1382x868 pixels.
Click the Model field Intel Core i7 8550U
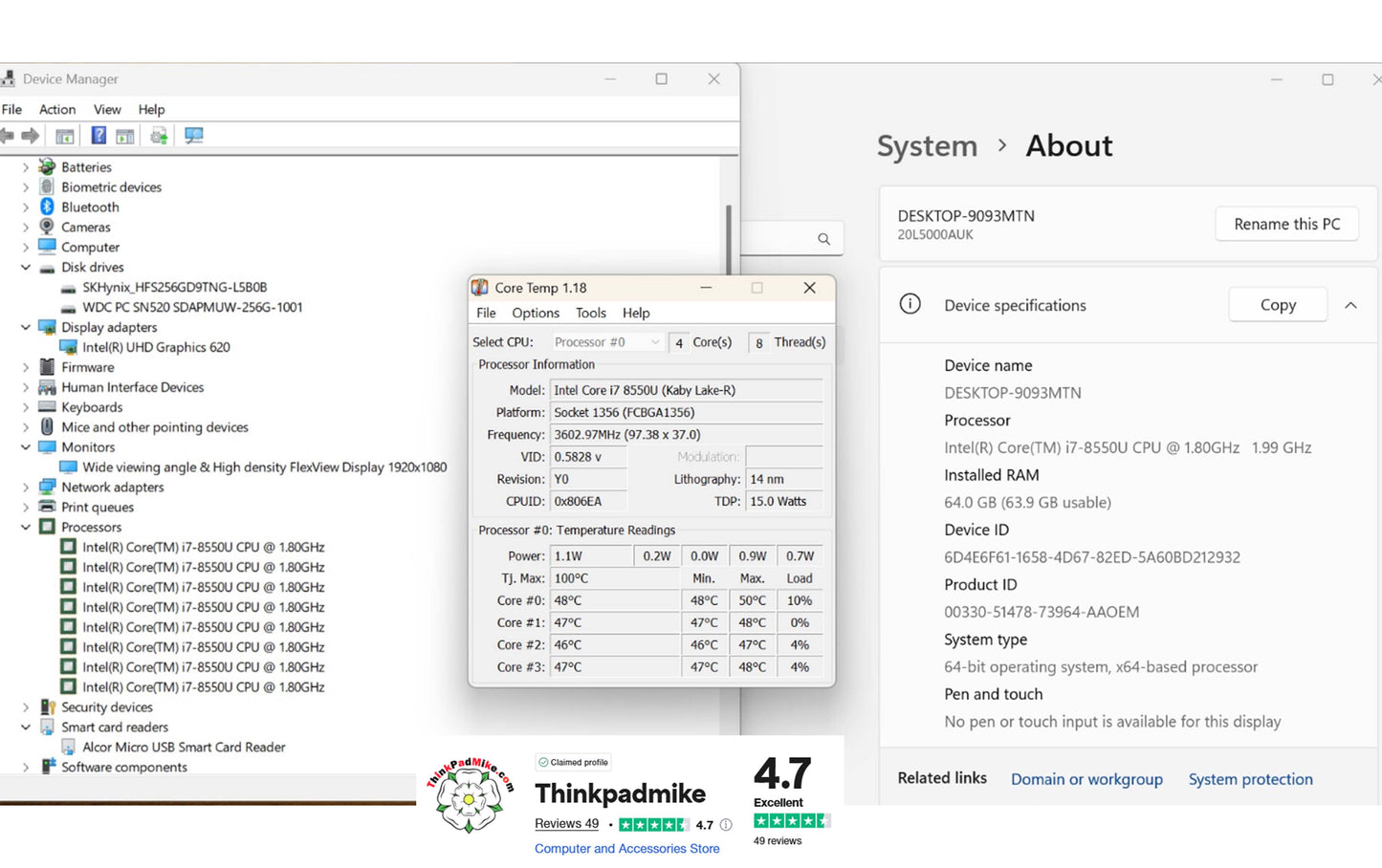coord(686,390)
